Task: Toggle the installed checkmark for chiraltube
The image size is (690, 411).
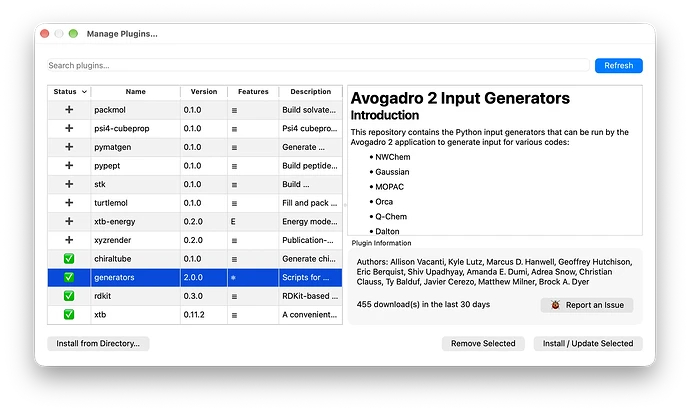Action: coord(69,259)
